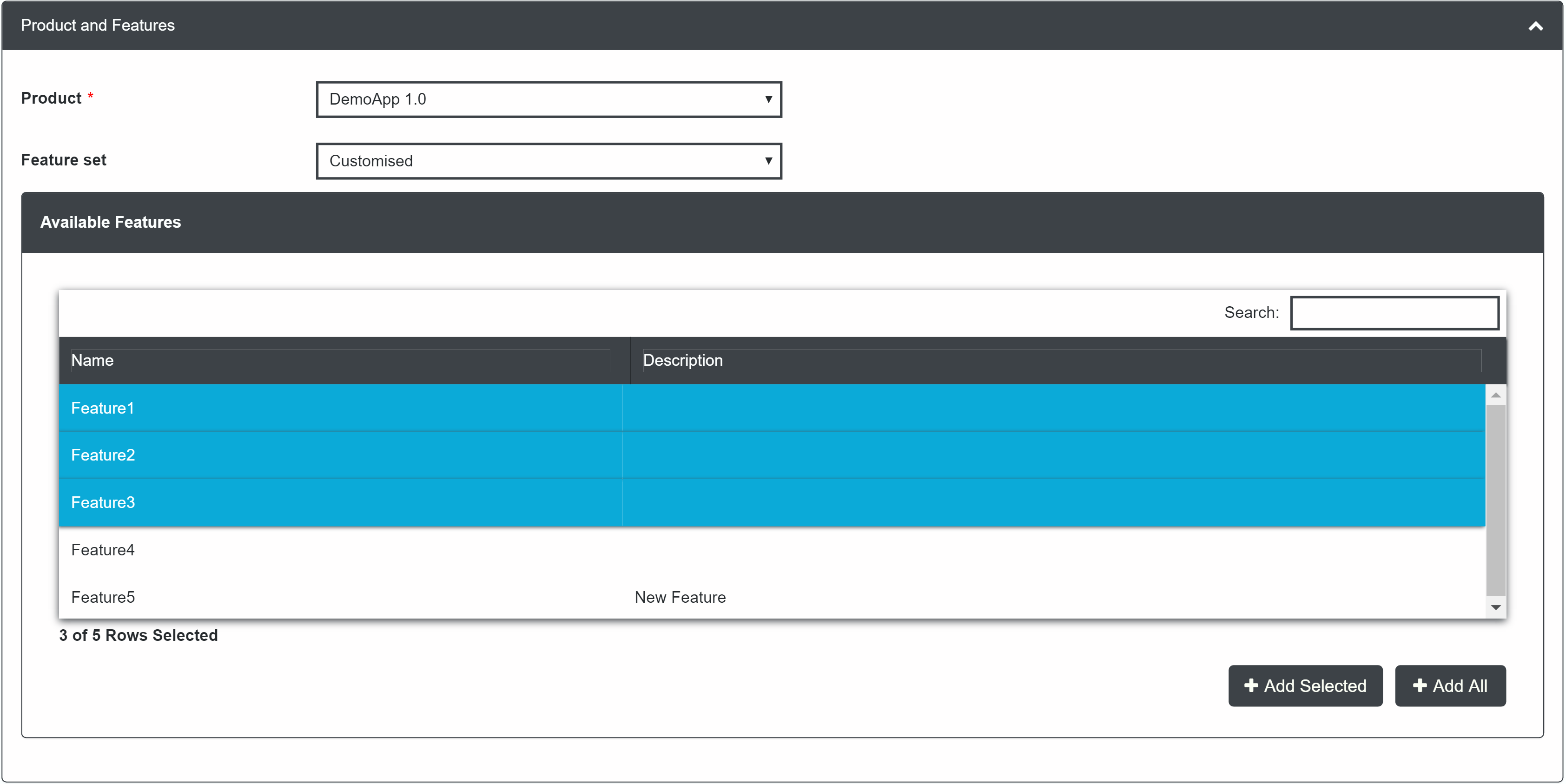
Task: Click the Available Features header
Action: [x=111, y=222]
